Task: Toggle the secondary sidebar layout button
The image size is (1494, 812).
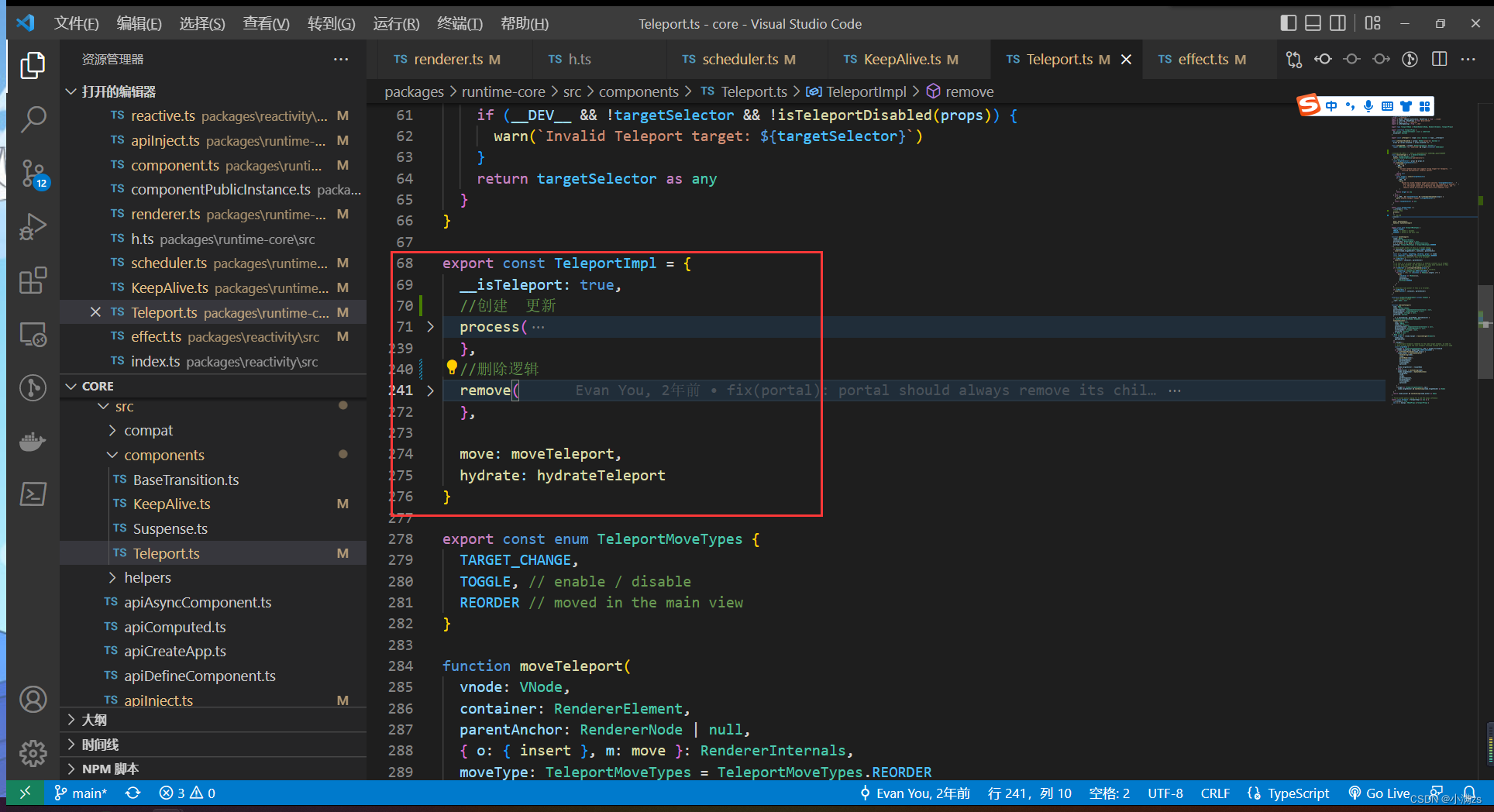Action: 1337,23
